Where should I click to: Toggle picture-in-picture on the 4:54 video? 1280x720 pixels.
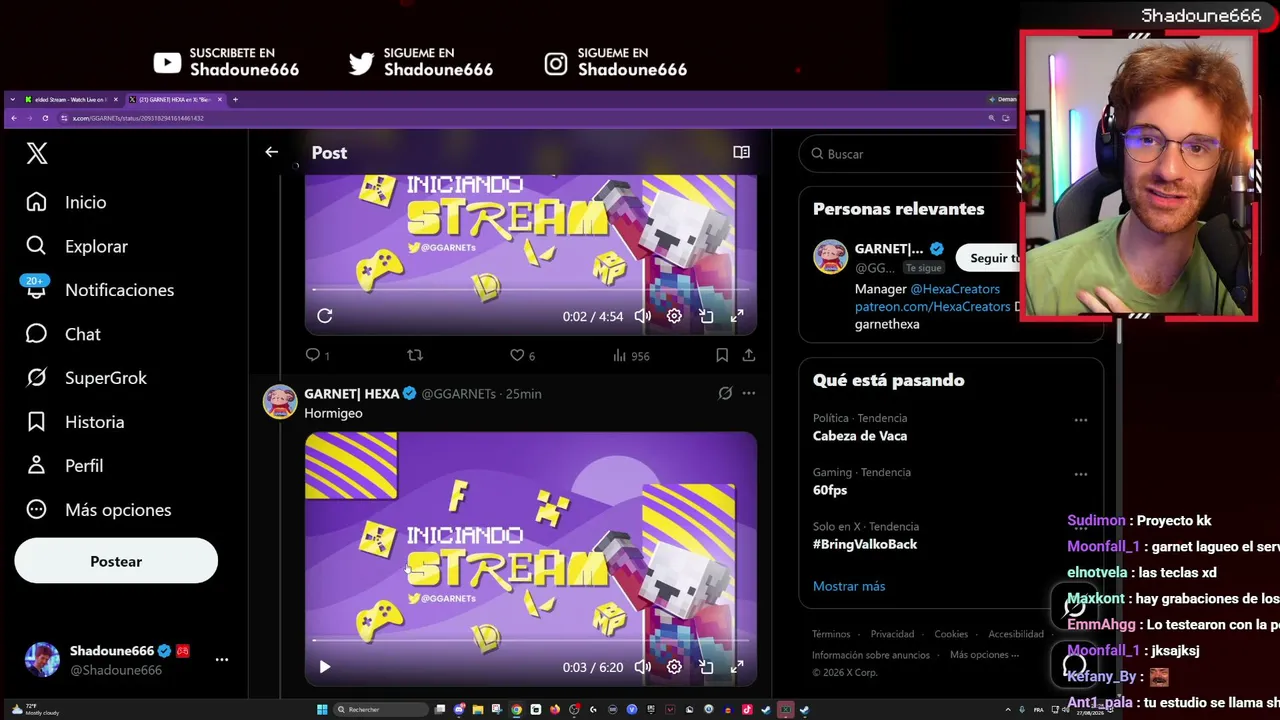point(706,316)
